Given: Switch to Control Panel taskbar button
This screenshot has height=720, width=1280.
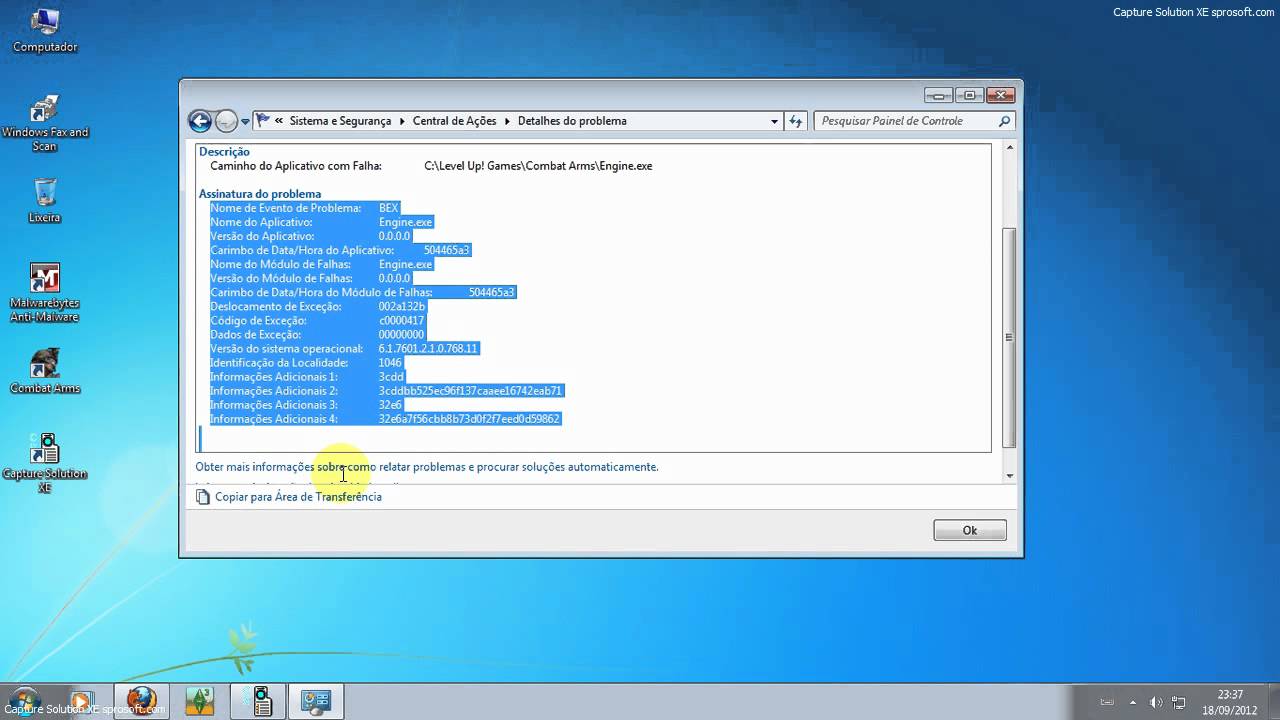Looking at the screenshot, I should click(317, 701).
